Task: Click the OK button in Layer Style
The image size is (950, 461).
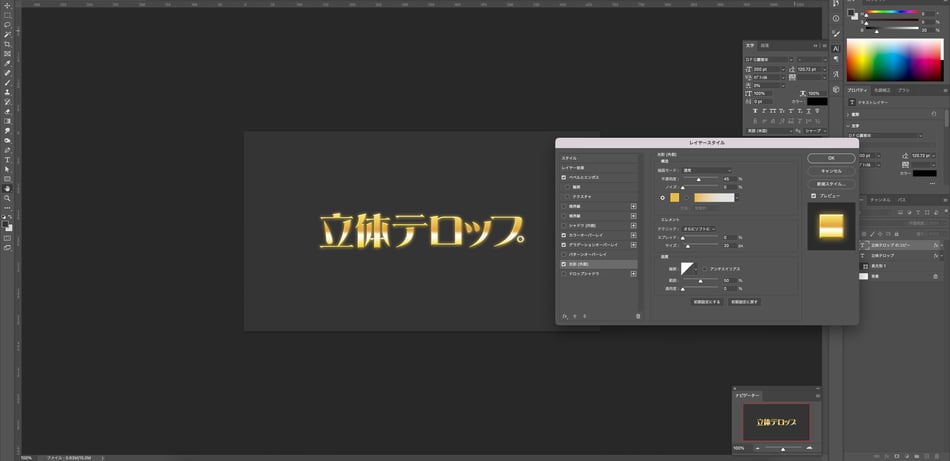Action: [x=831, y=158]
